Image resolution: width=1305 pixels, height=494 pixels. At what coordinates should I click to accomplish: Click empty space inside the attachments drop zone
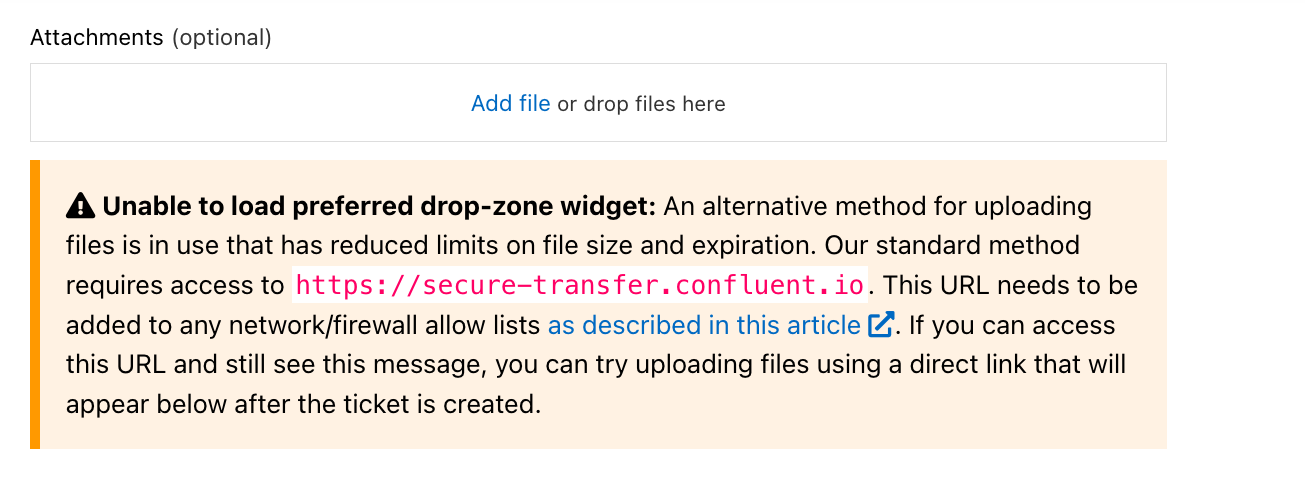tap(250, 103)
